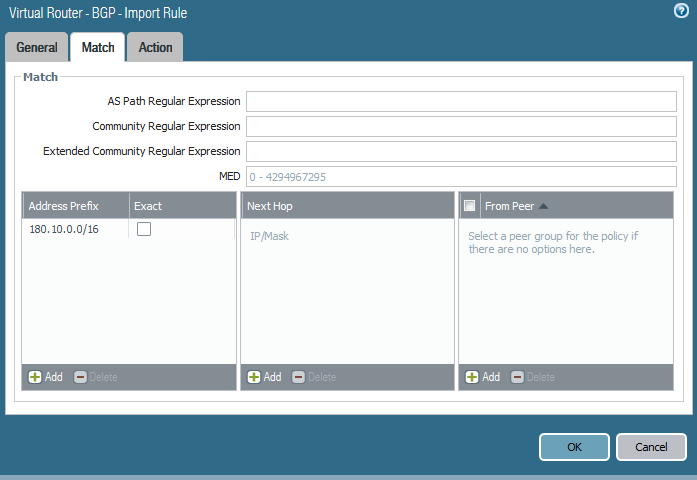Switch to the General tab
Screen dimensions: 697x480
(x=37, y=47)
